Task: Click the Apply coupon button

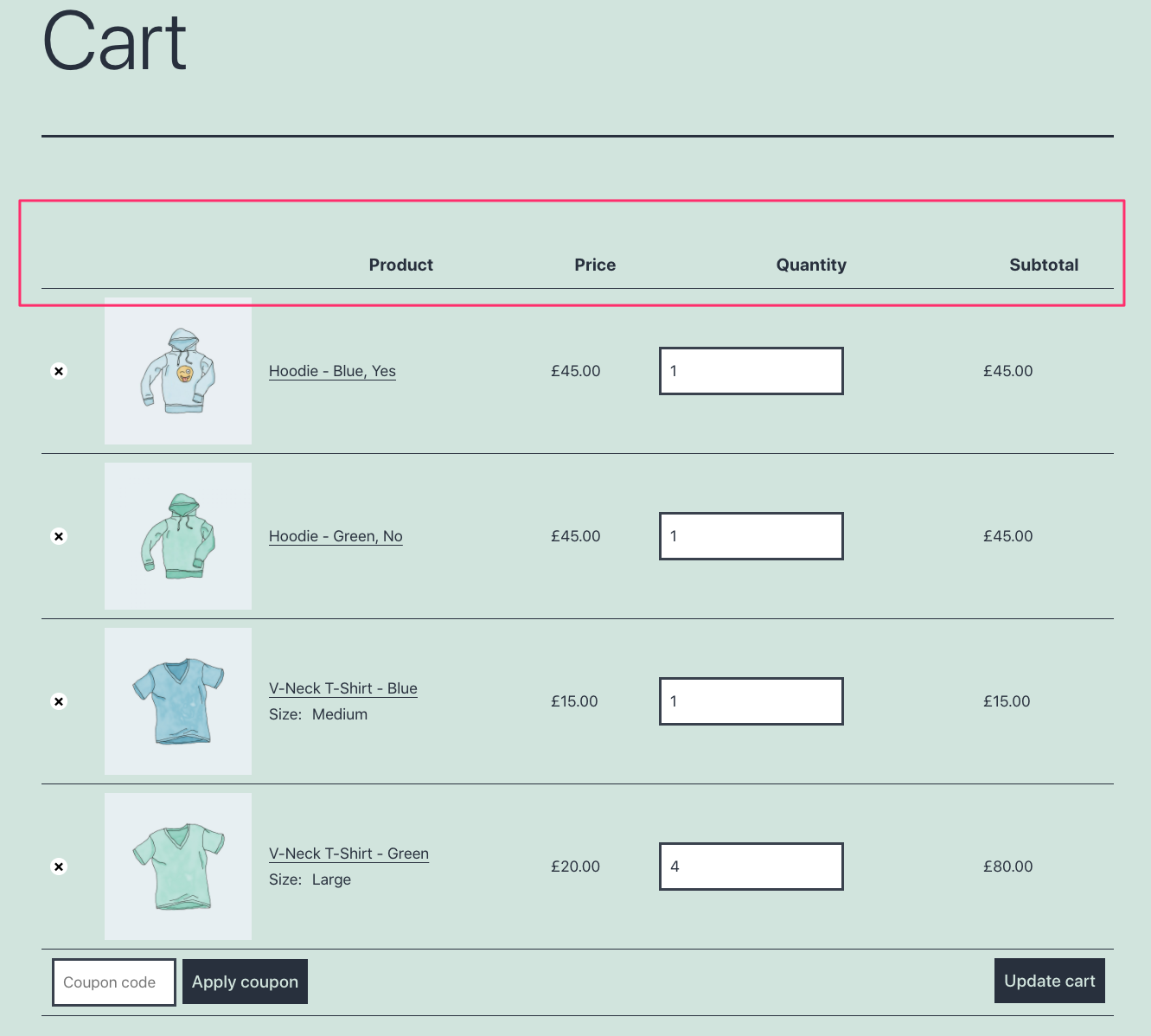Action: (x=245, y=982)
